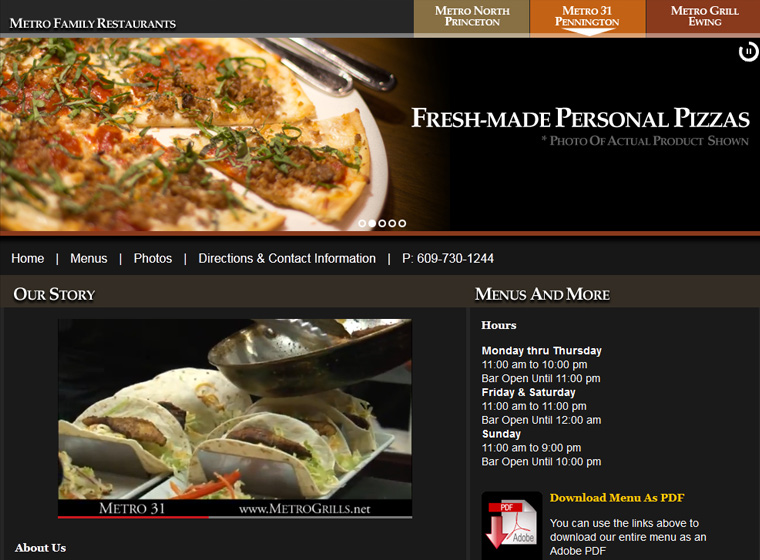Screen dimensions: 760x560
Task: Click Download Menu As PDF link
Action: [x=617, y=498]
